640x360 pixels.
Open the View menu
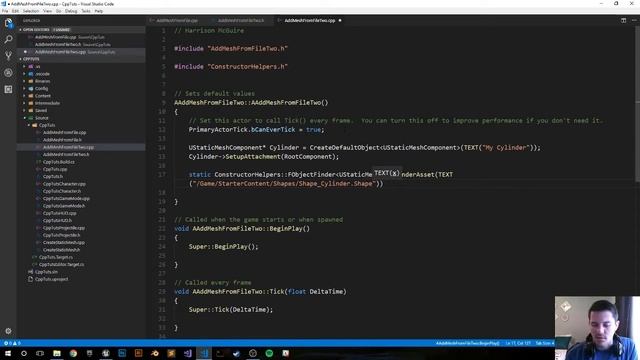tap(47, 11)
